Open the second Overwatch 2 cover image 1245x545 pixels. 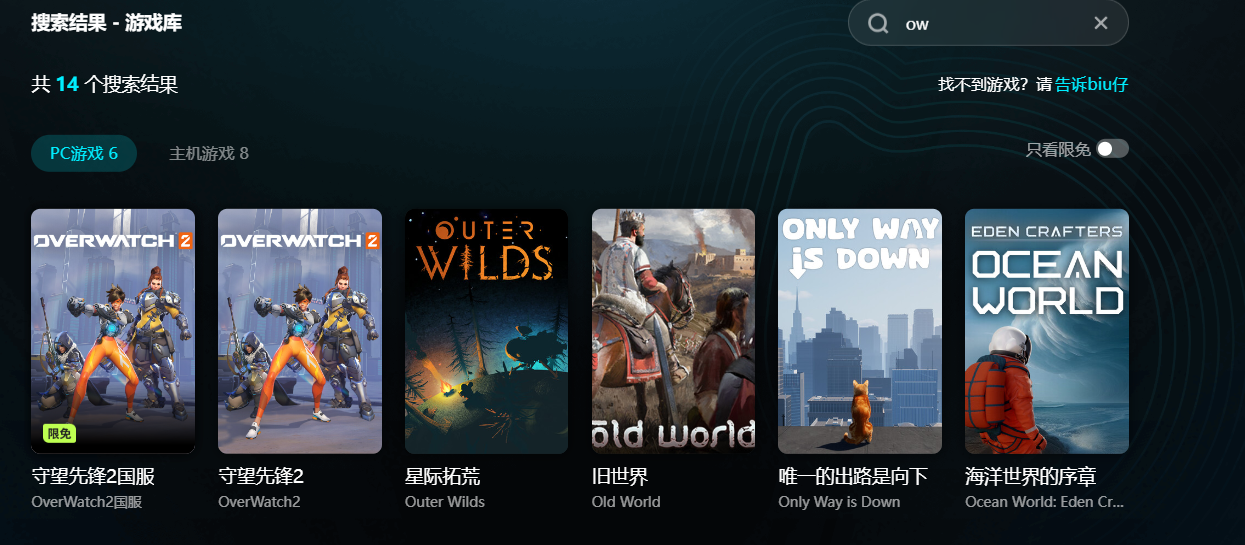tap(300, 331)
